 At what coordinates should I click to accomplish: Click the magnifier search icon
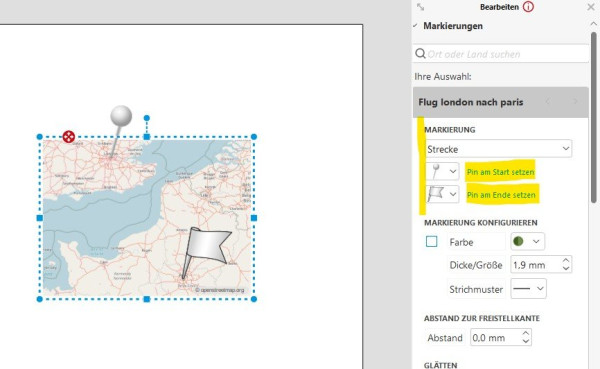coord(420,54)
